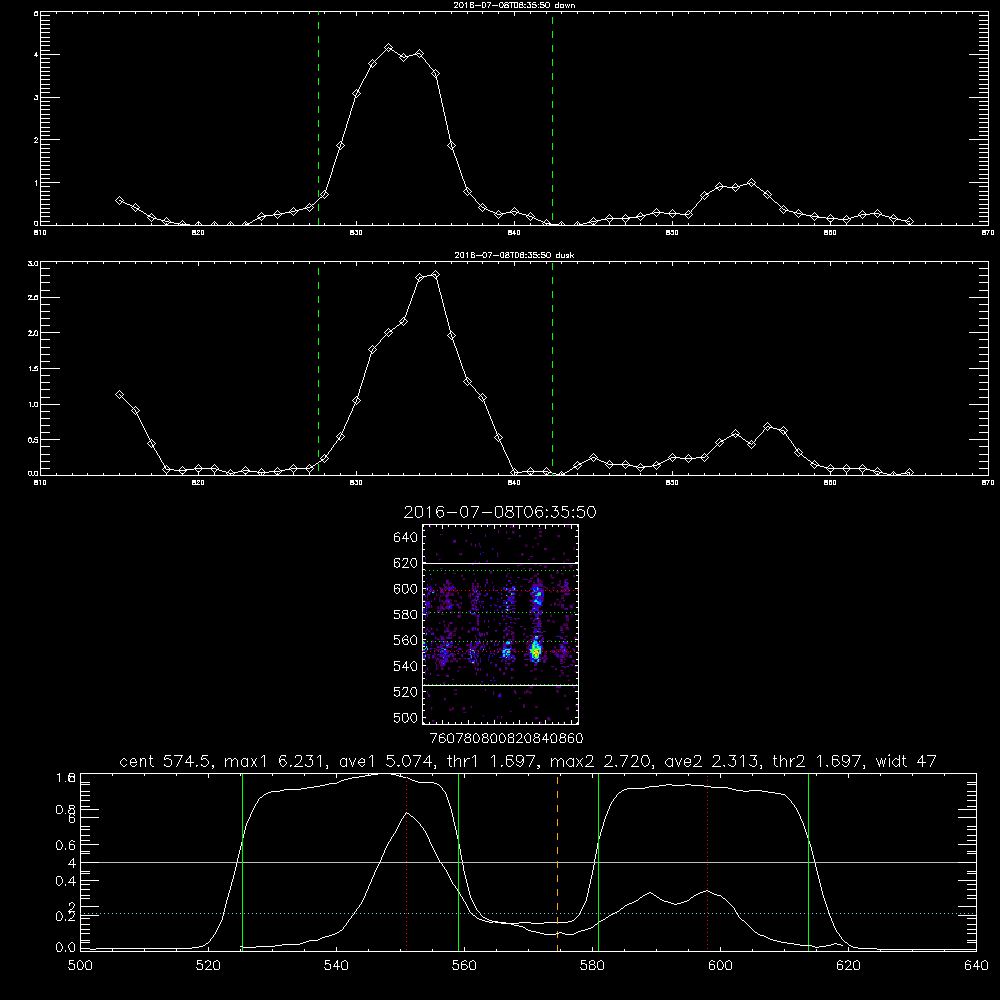Click the first green dashed line in the dusk plot
The width and height of the screenshot is (1000, 1000).
coord(318,369)
